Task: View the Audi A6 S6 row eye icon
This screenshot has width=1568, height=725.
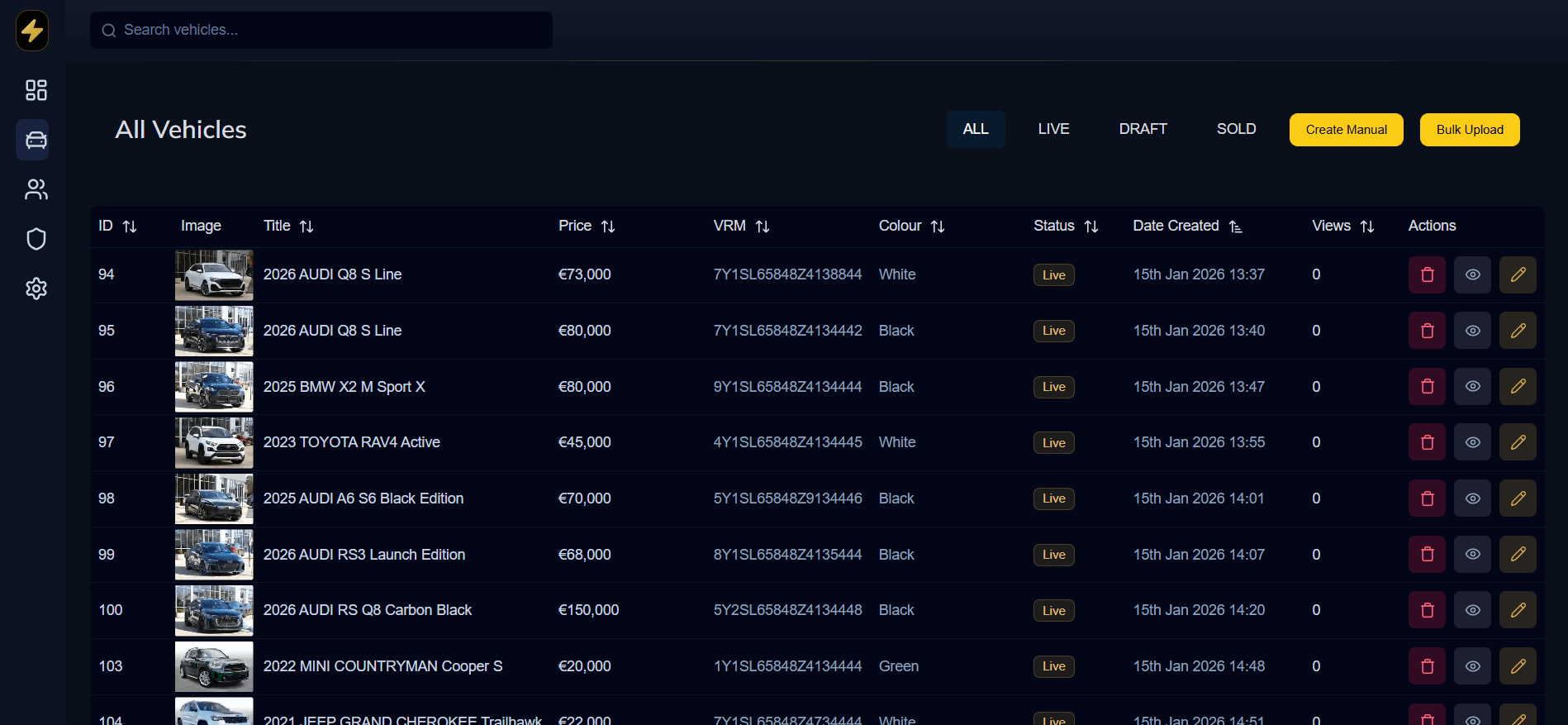Action: (1472, 498)
